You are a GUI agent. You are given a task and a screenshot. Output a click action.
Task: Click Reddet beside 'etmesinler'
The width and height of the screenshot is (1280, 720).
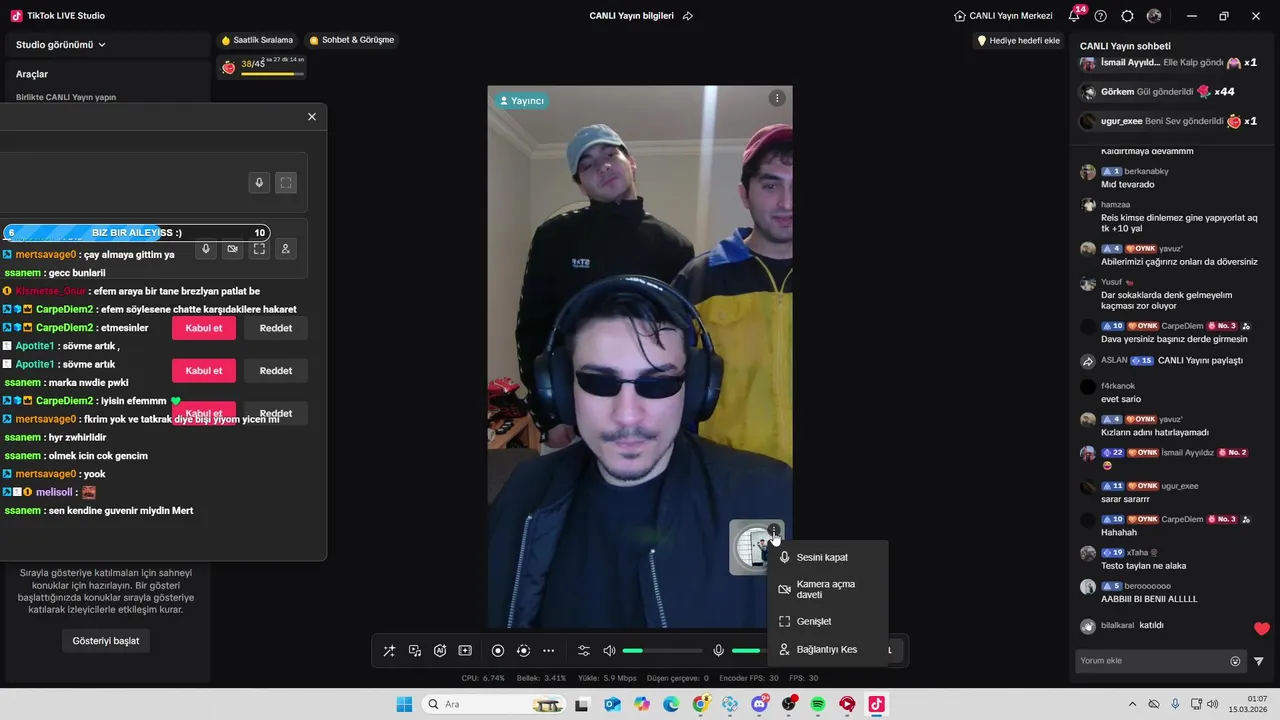pyautogui.click(x=276, y=328)
